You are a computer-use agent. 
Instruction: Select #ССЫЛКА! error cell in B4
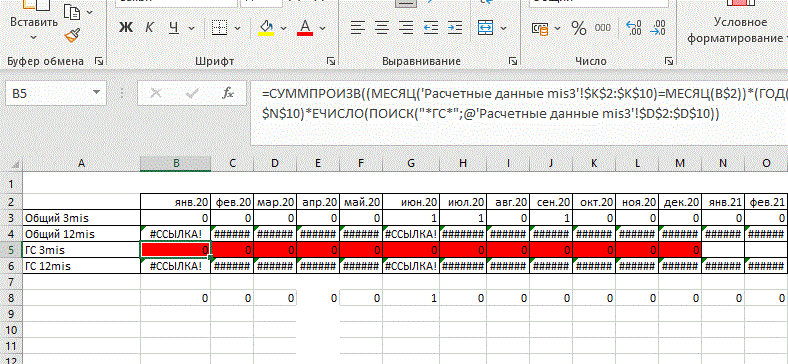pyautogui.click(x=175, y=234)
